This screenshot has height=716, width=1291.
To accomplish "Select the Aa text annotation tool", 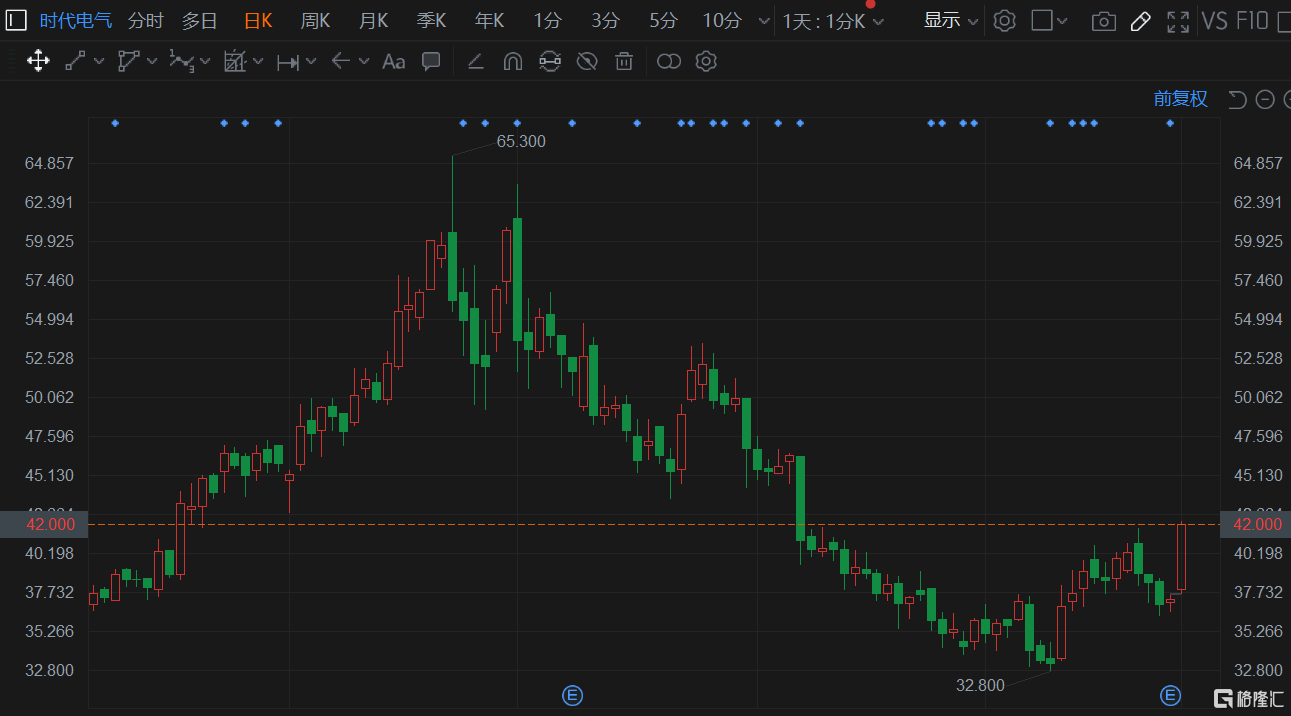I will (x=394, y=62).
